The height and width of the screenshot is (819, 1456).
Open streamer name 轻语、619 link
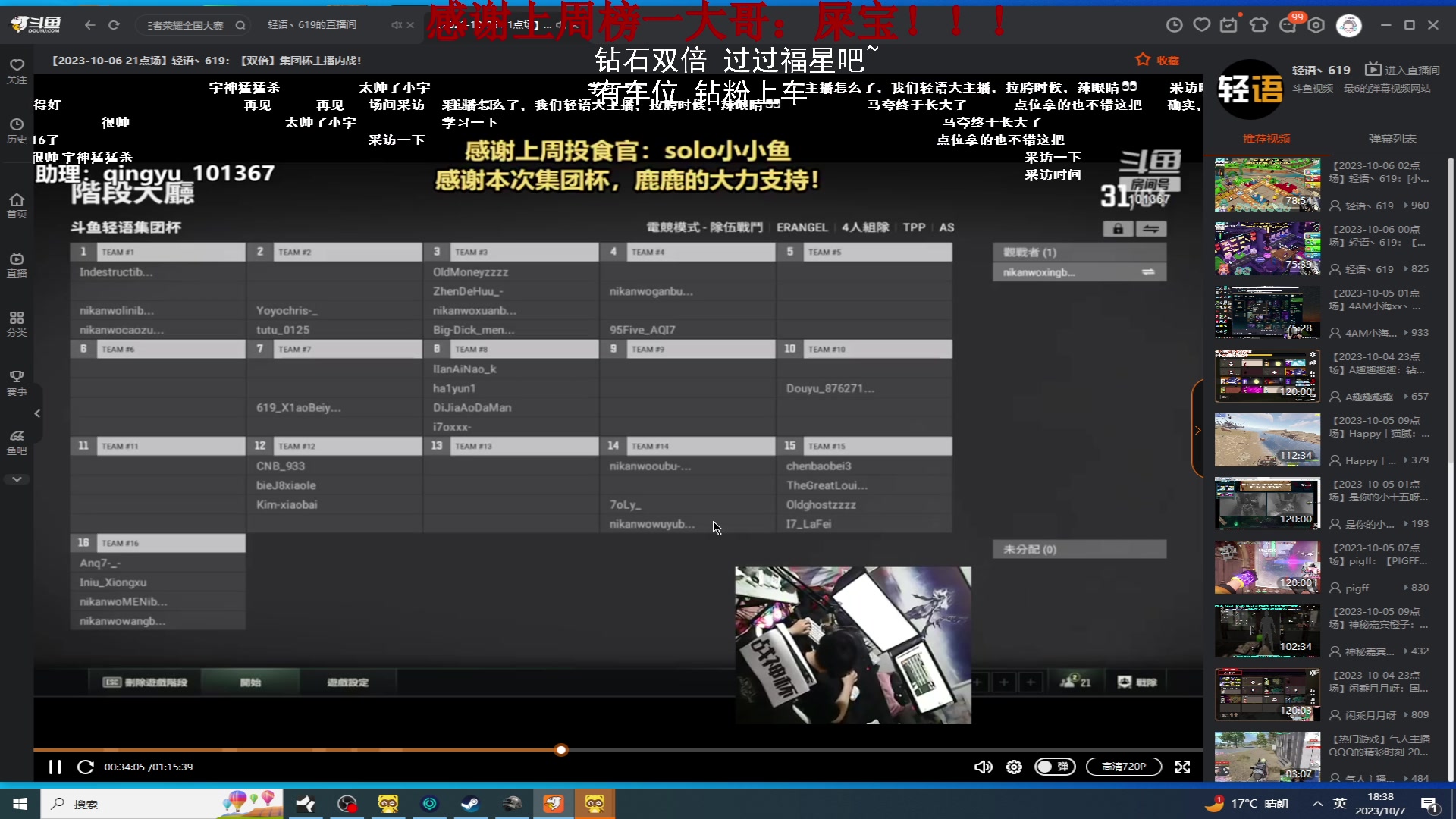click(1321, 70)
